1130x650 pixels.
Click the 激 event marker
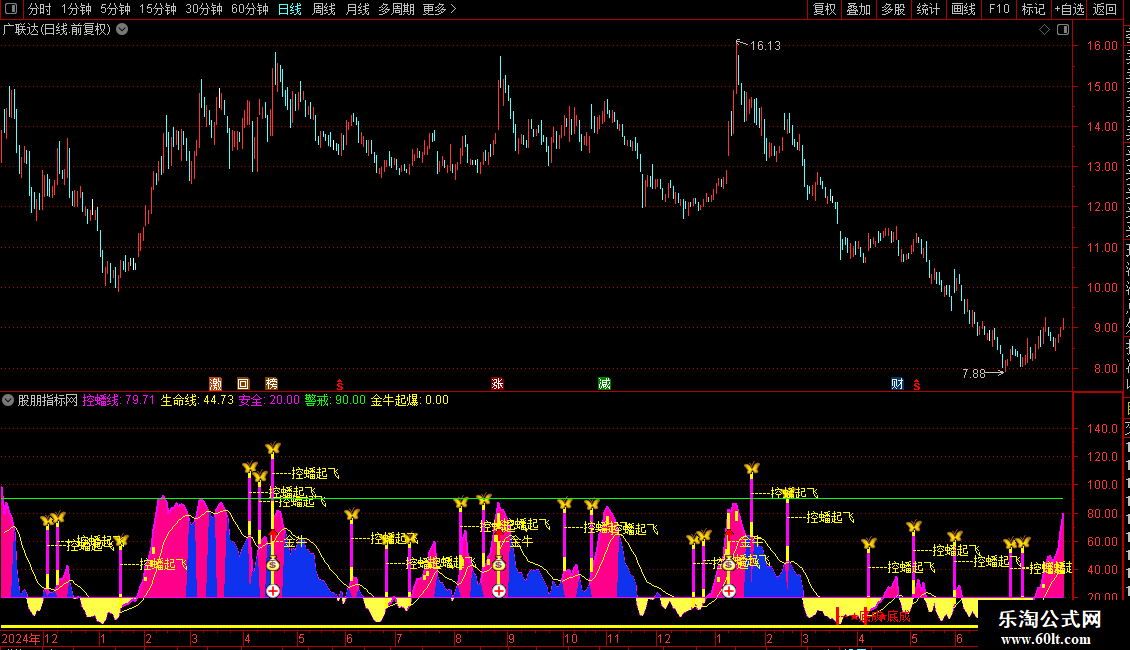pos(215,383)
